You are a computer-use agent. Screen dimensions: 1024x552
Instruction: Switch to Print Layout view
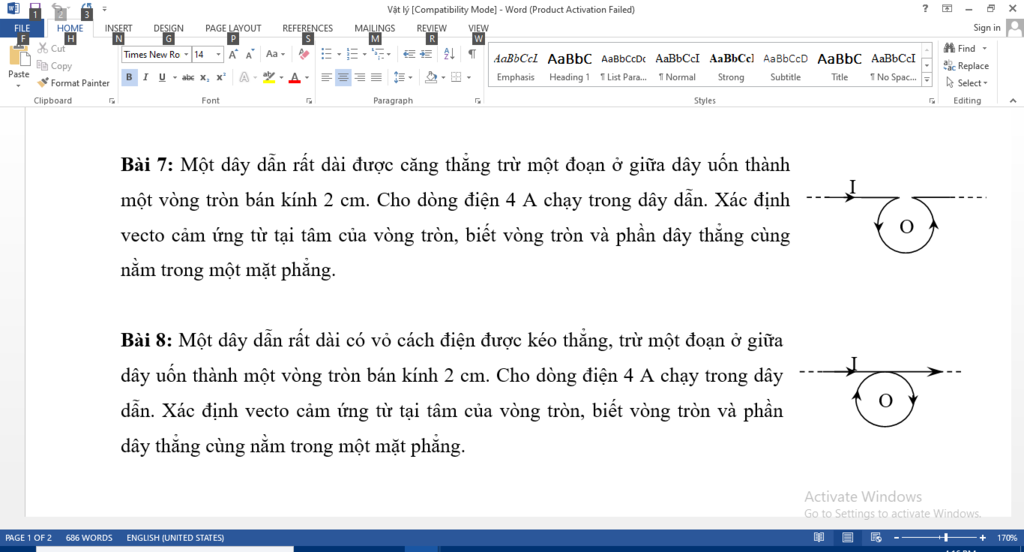[x=848, y=538]
